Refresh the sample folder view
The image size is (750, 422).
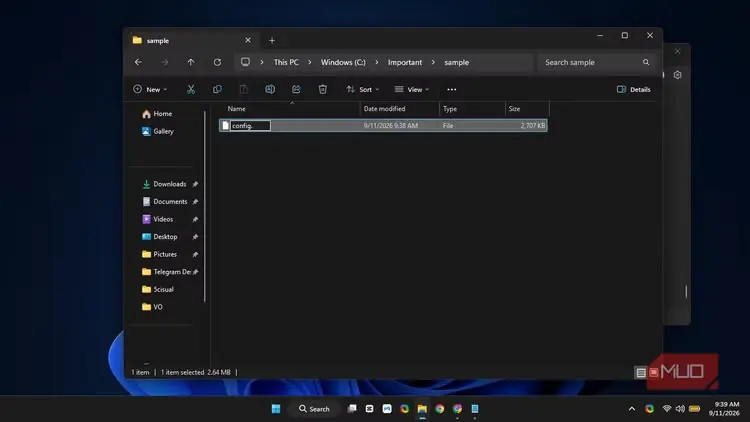[217, 62]
